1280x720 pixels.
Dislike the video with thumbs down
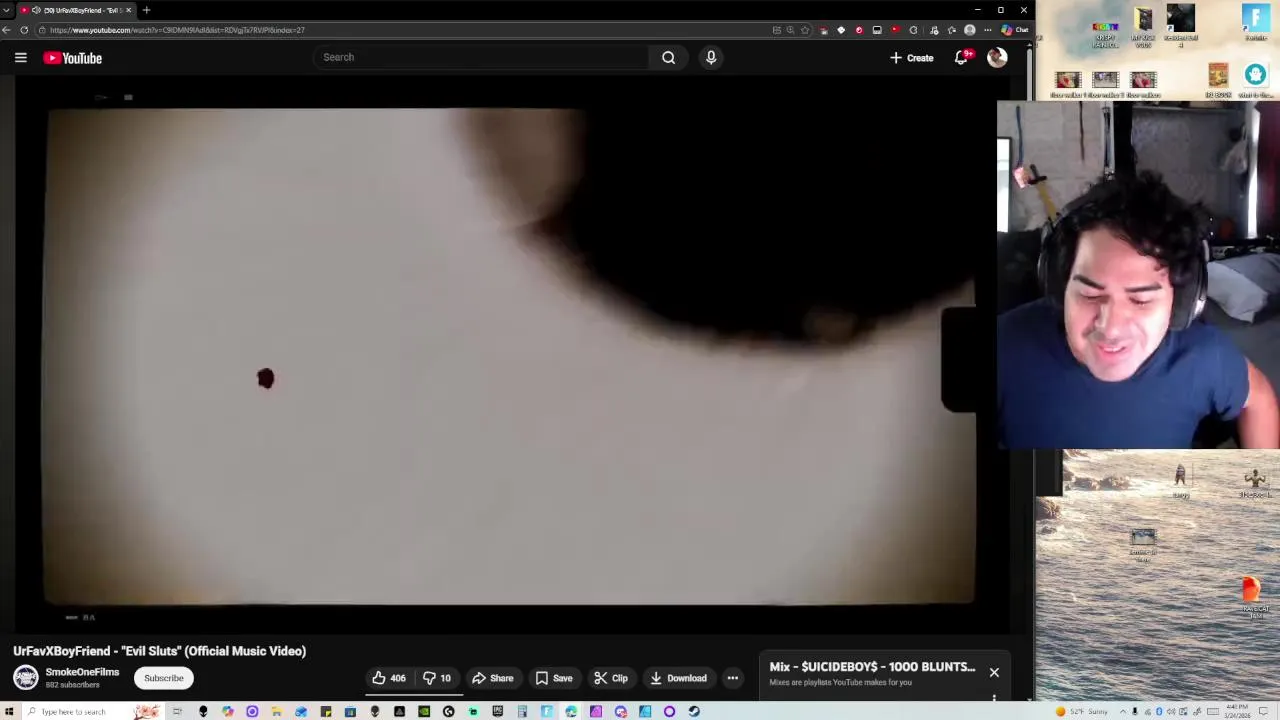437,678
